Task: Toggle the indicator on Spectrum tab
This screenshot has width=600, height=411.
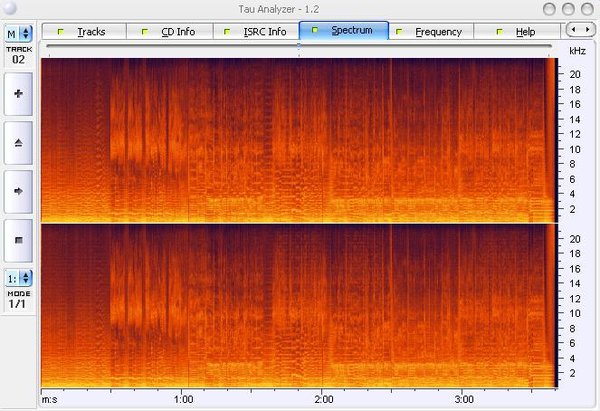Action: (x=315, y=29)
